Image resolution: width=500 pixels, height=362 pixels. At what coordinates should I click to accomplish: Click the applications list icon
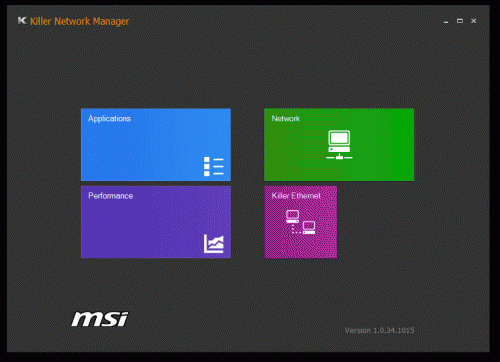[x=214, y=166]
